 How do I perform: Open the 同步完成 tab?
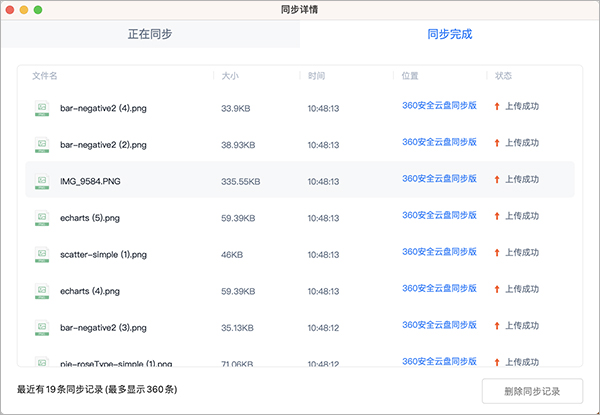coord(449,34)
